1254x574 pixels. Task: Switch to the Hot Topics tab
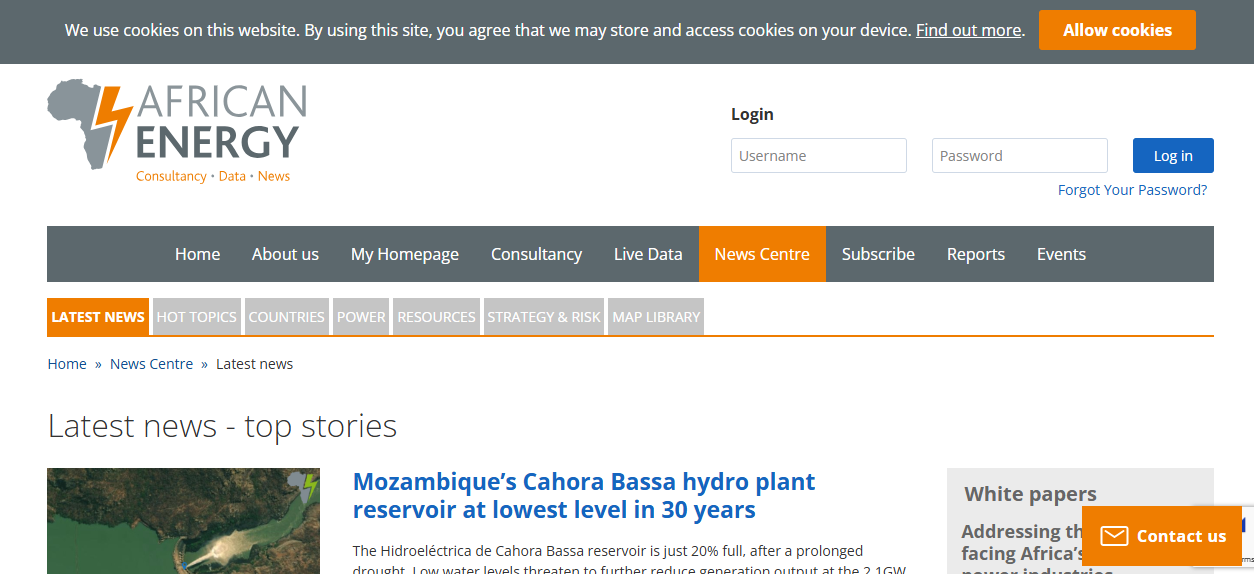coord(197,317)
